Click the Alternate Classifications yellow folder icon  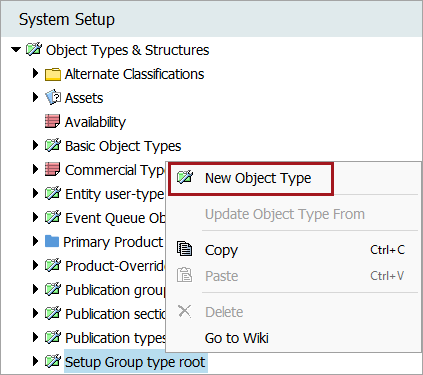click(x=53, y=74)
